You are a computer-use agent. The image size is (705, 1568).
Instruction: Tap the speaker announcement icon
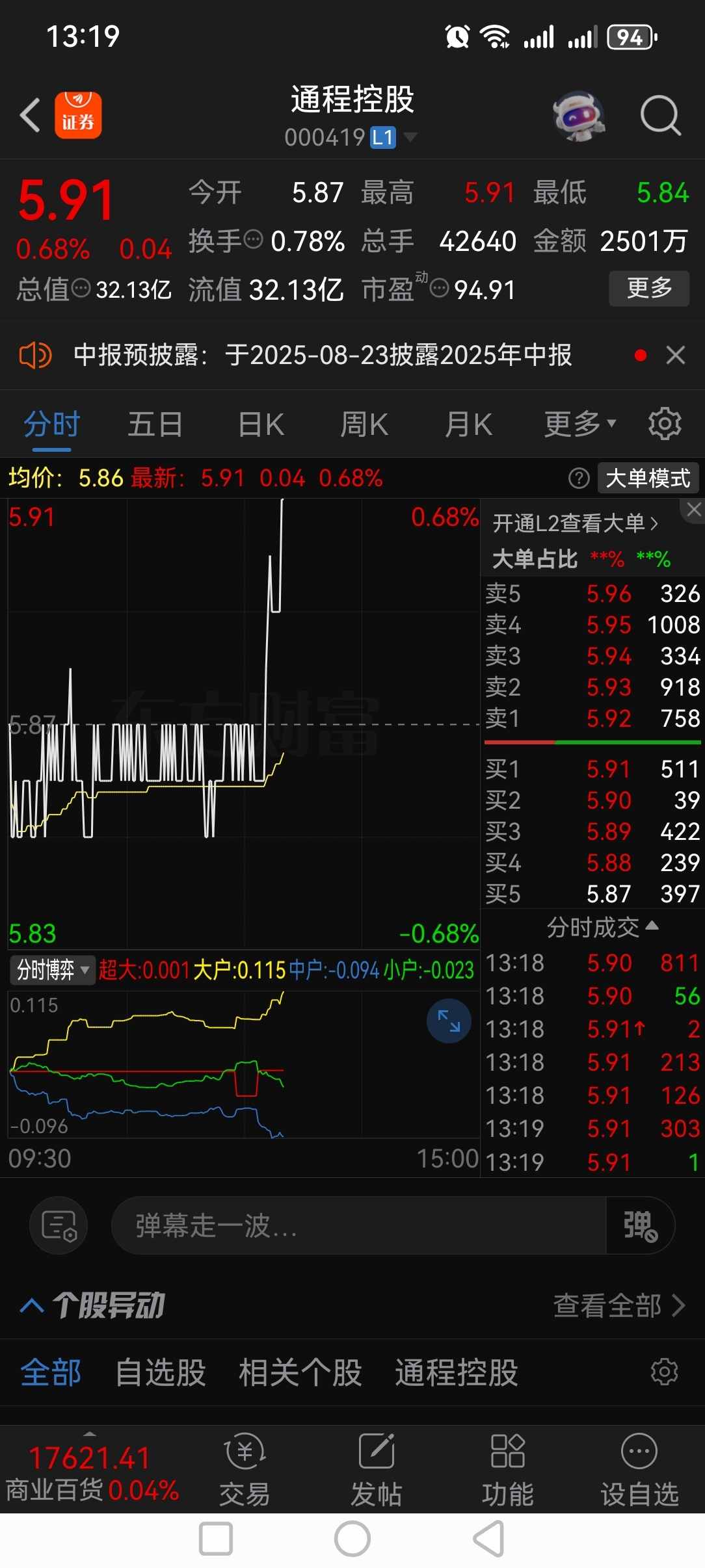[35, 356]
